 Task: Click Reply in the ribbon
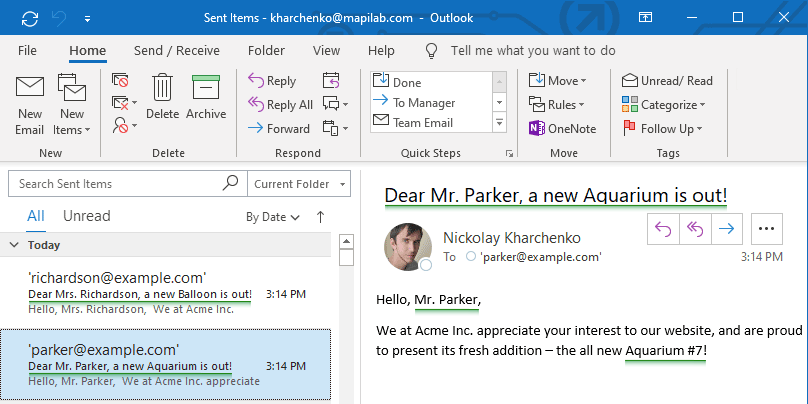(x=272, y=81)
